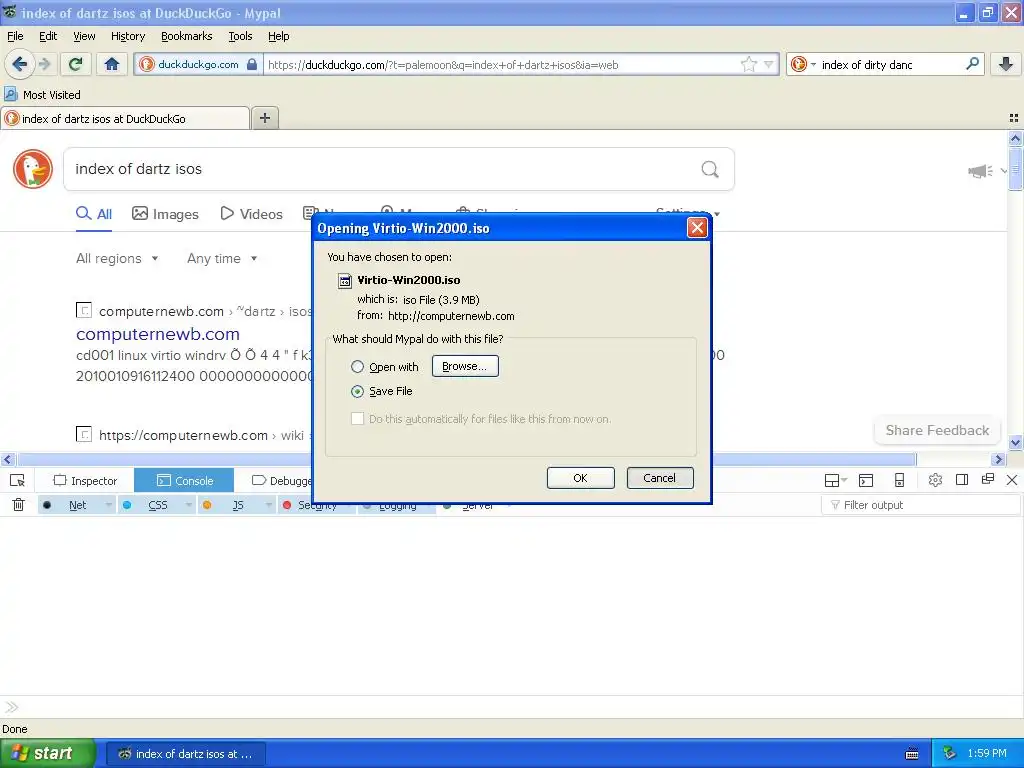This screenshot has height=768, width=1024.
Task: Click Browse to choose an application
Action: coord(465,366)
